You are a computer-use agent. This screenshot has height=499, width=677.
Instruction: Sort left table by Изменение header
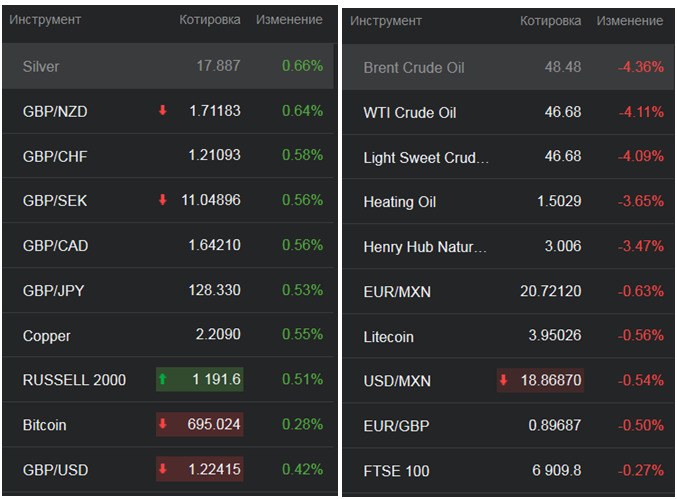pos(289,20)
